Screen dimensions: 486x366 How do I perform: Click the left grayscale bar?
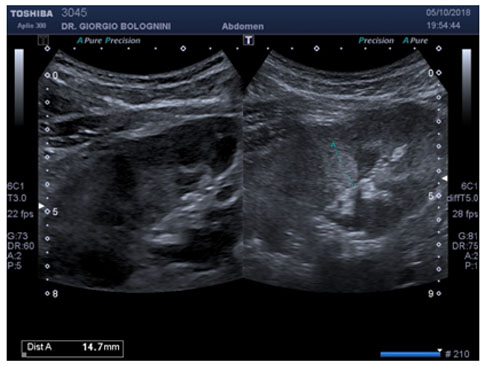pyautogui.click(x=19, y=87)
